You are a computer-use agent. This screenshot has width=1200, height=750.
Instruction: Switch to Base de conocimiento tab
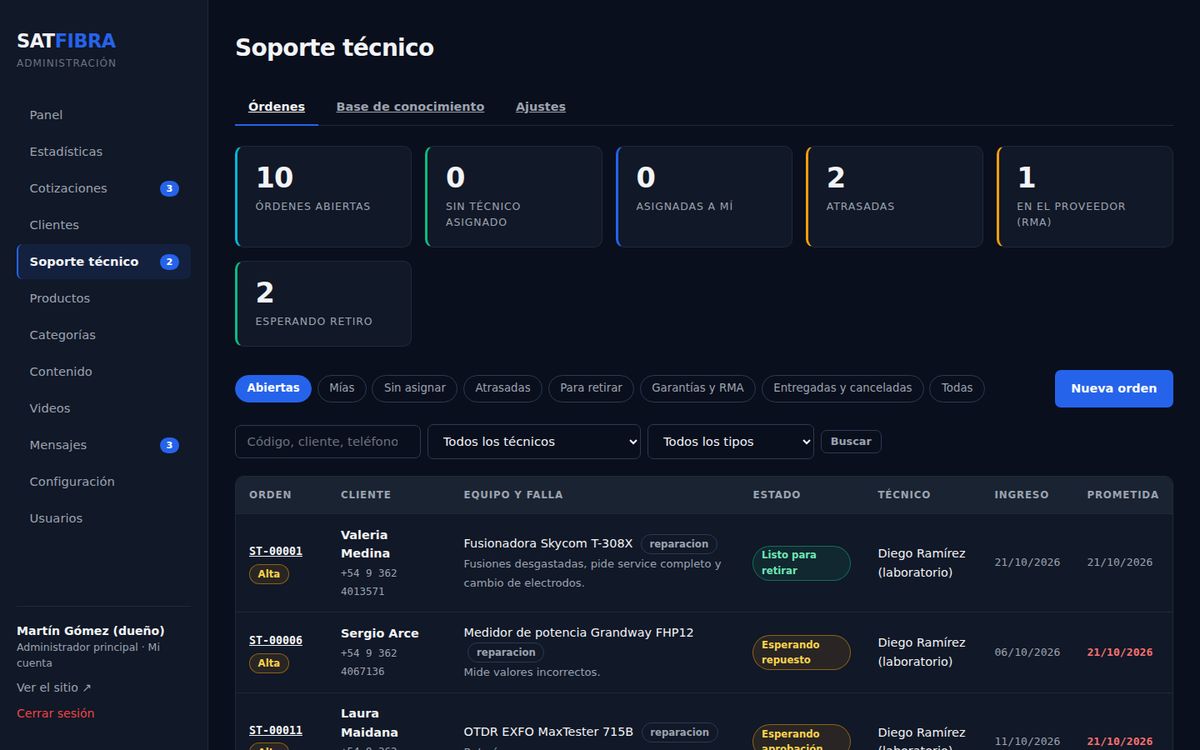pos(410,107)
